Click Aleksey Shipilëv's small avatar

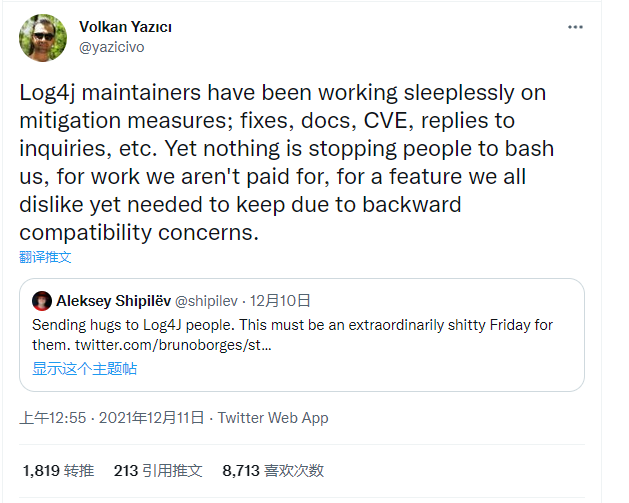pos(42,301)
